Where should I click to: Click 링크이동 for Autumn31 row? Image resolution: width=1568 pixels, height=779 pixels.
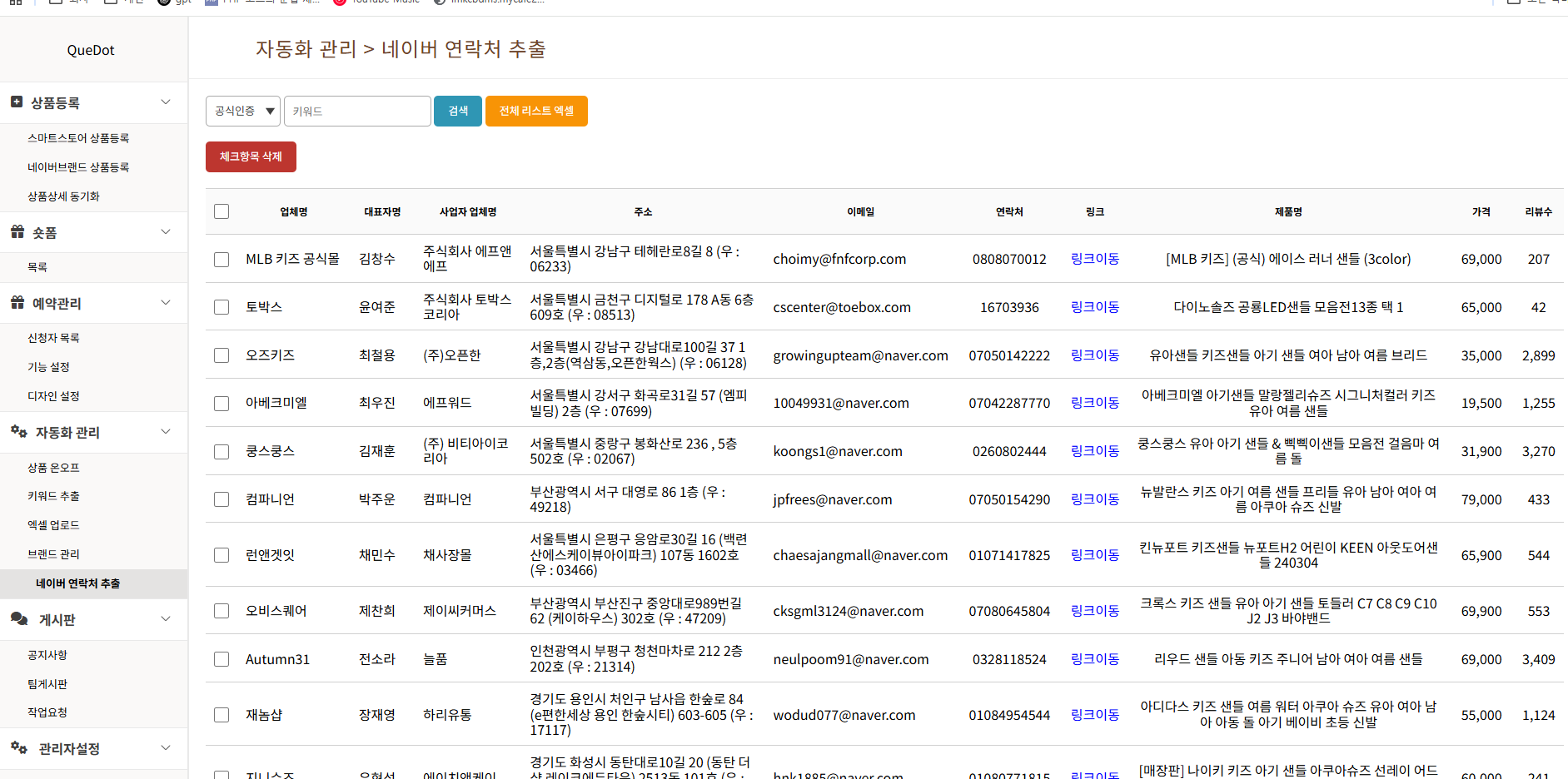coord(1095,659)
